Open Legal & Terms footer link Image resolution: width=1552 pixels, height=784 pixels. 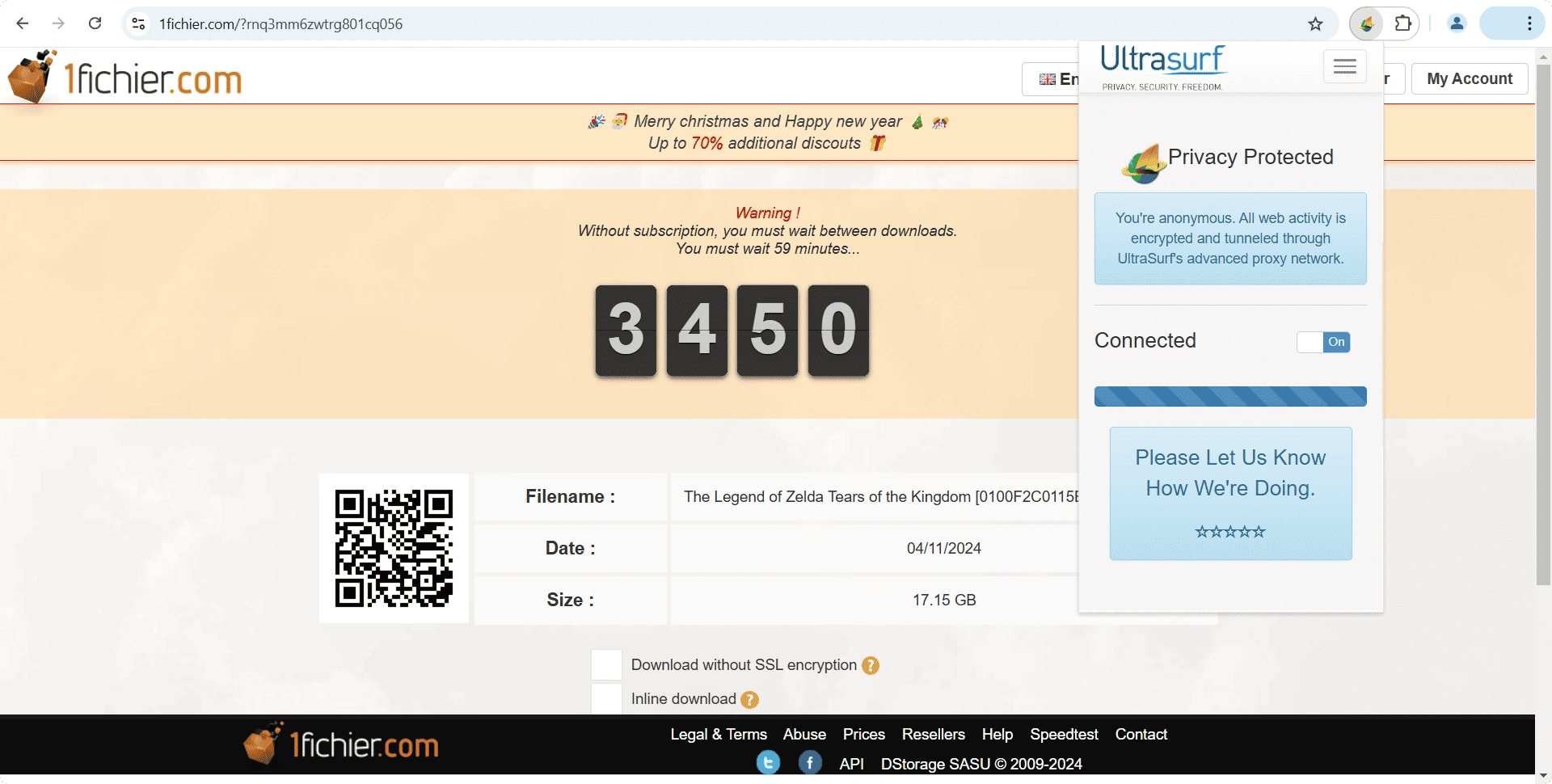[x=719, y=734]
